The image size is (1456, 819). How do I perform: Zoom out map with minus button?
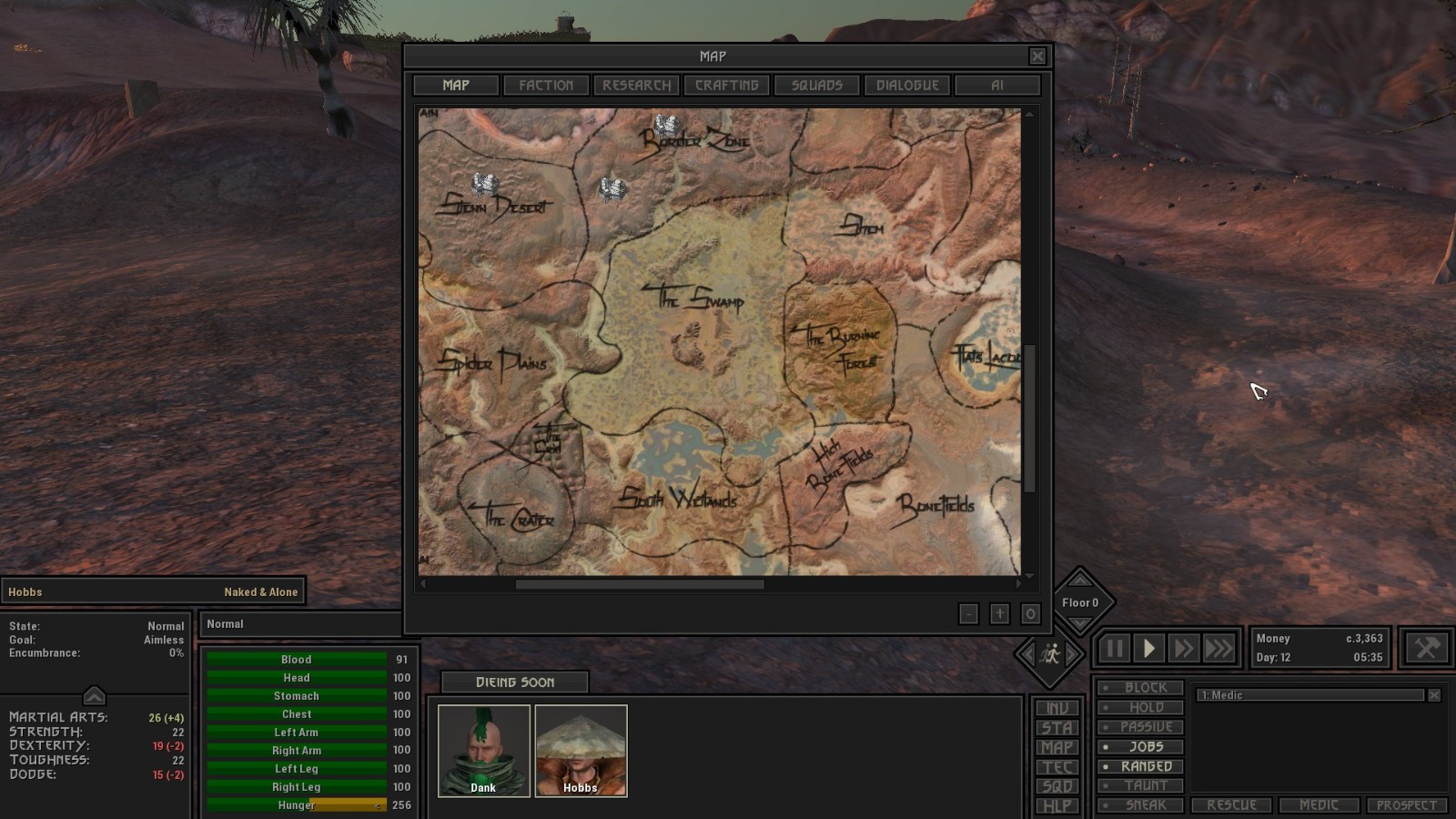tap(968, 614)
